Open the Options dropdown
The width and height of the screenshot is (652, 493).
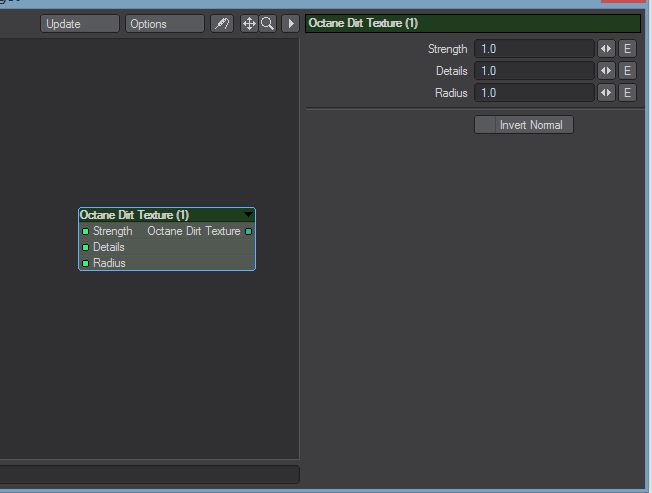click(165, 24)
